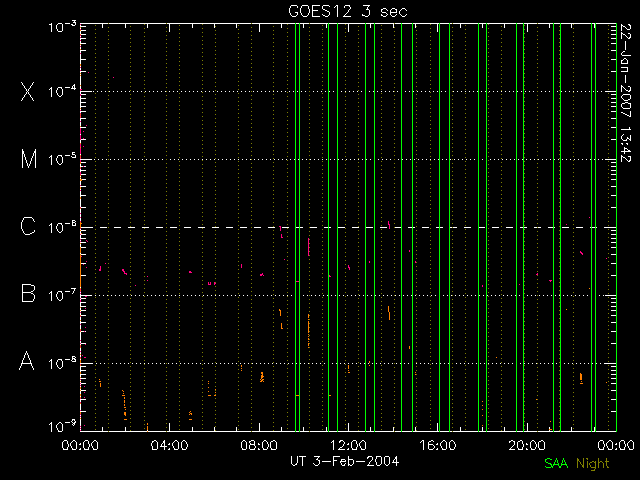The height and width of the screenshot is (480, 640).
Task: Click the 10⁻⁷ y-axis tick label
Action: [x=62, y=295]
